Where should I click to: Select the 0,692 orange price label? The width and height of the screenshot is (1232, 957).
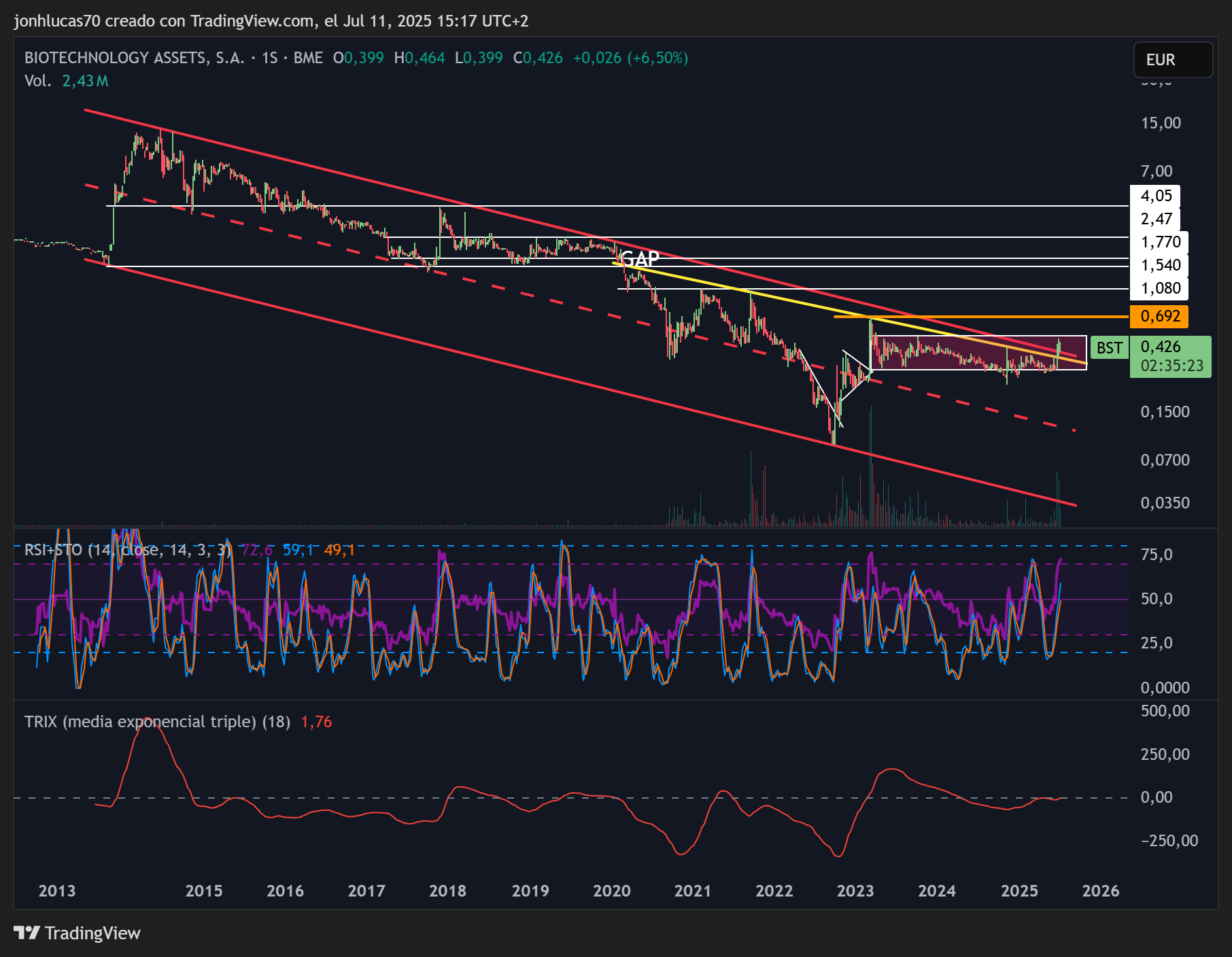[x=1159, y=316]
